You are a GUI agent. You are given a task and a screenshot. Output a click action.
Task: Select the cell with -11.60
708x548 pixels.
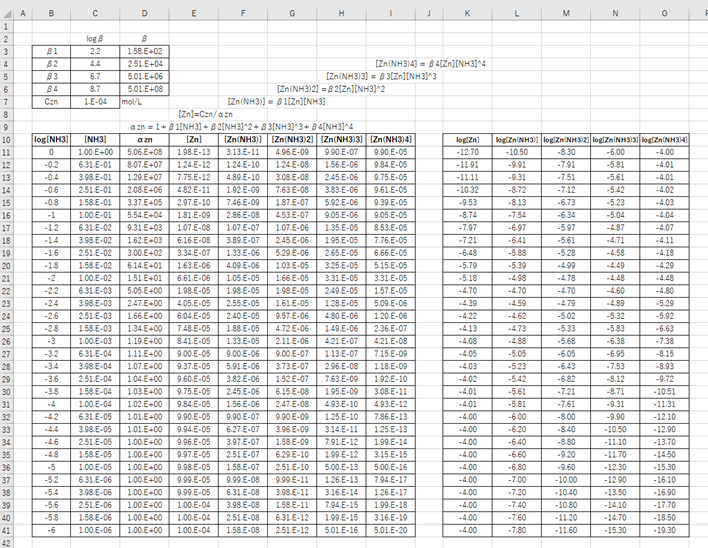pos(566,530)
